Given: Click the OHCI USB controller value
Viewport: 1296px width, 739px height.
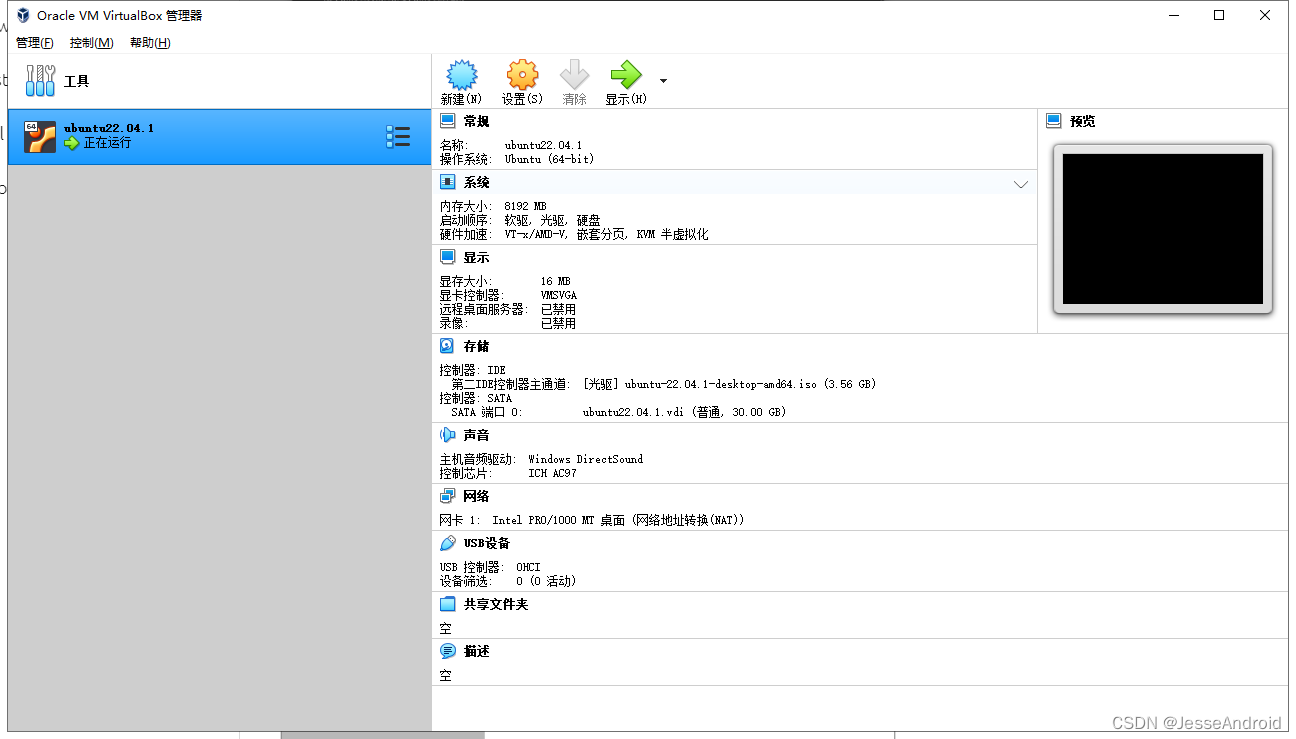Looking at the screenshot, I should (528, 567).
